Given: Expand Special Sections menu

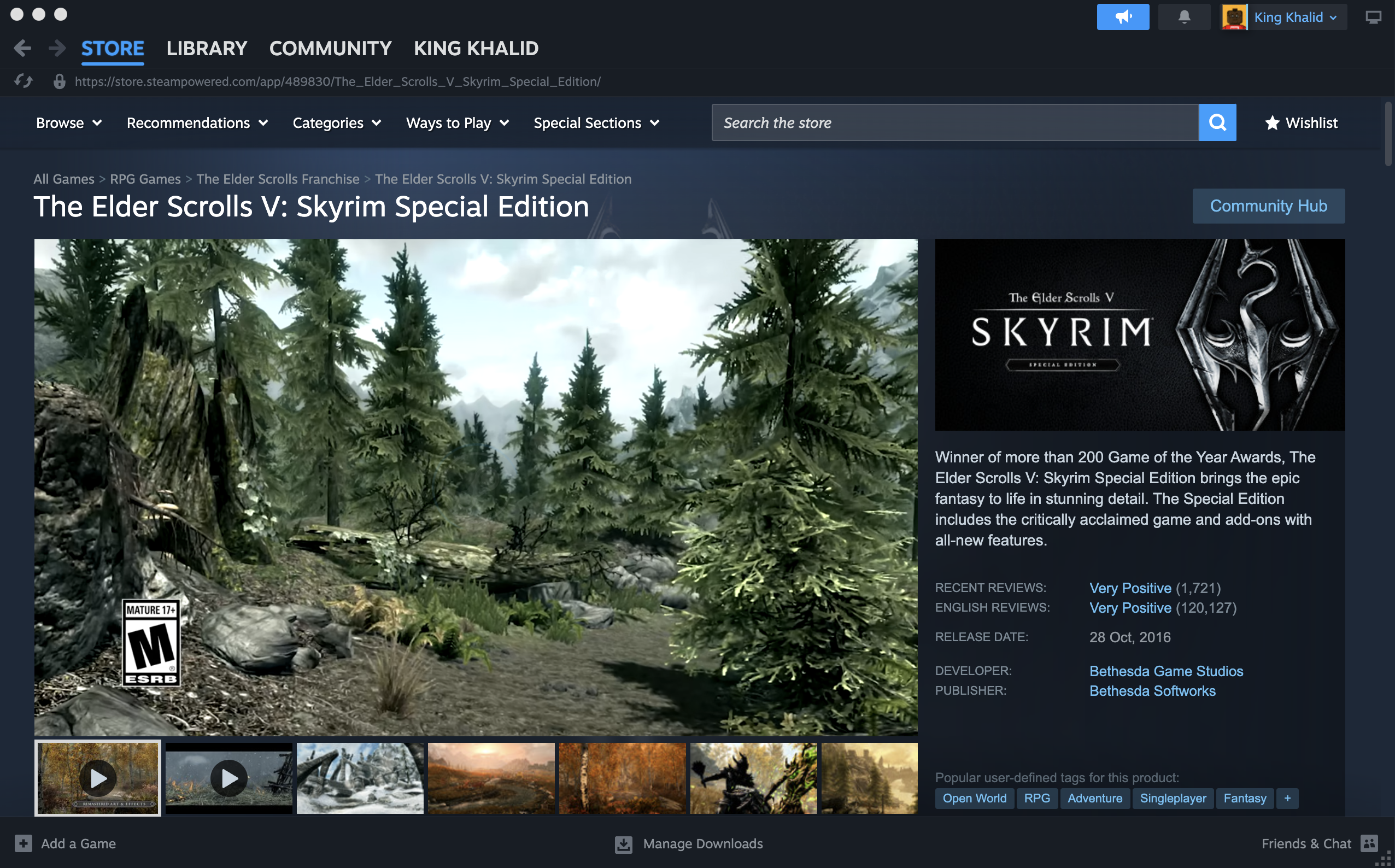Looking at the screenshot, I should coord(596,123).
